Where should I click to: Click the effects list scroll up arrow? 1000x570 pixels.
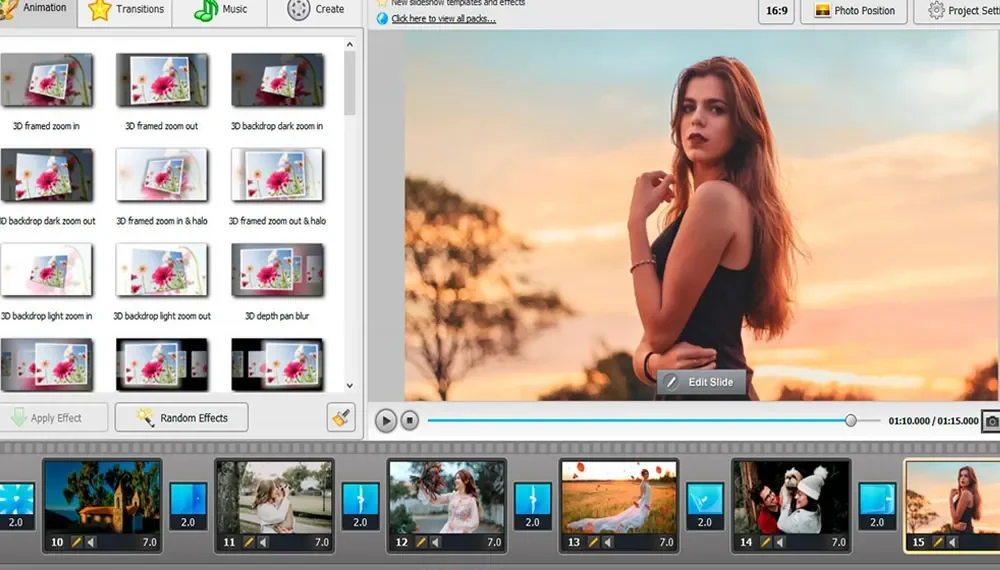(x=349, y=45)
